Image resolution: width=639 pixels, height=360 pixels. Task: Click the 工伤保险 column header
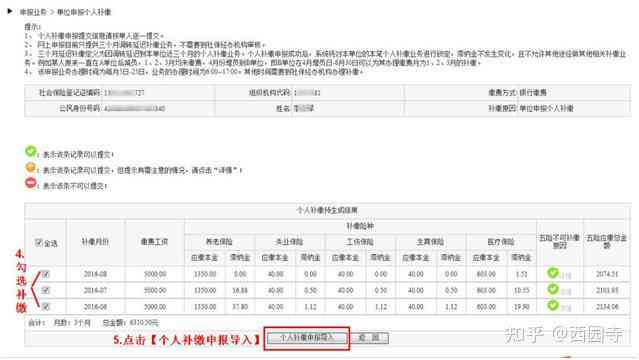click(360, 242)
